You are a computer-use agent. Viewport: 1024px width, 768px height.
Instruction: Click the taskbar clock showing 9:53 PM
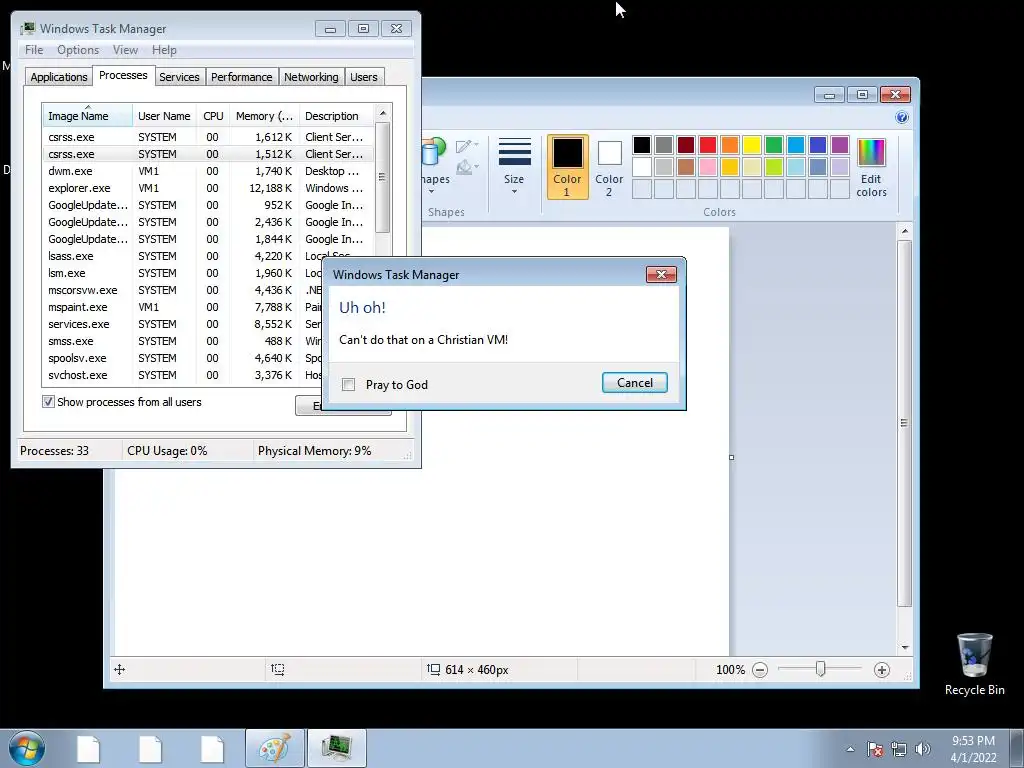[973, 749]
